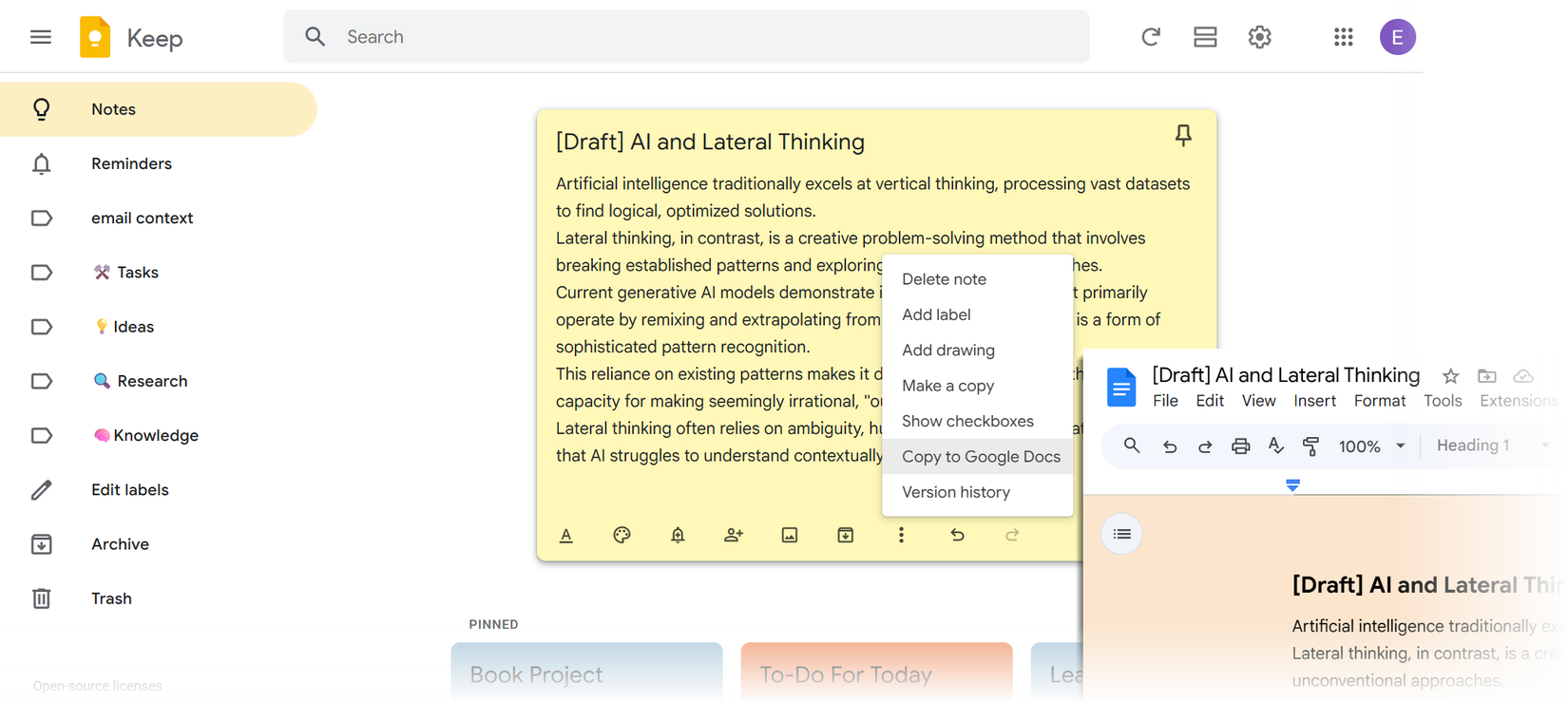The height and width of the screenshot is (702, 1568).
Task: Open Edit labels in the sidebar
Action: coord(129,489)
